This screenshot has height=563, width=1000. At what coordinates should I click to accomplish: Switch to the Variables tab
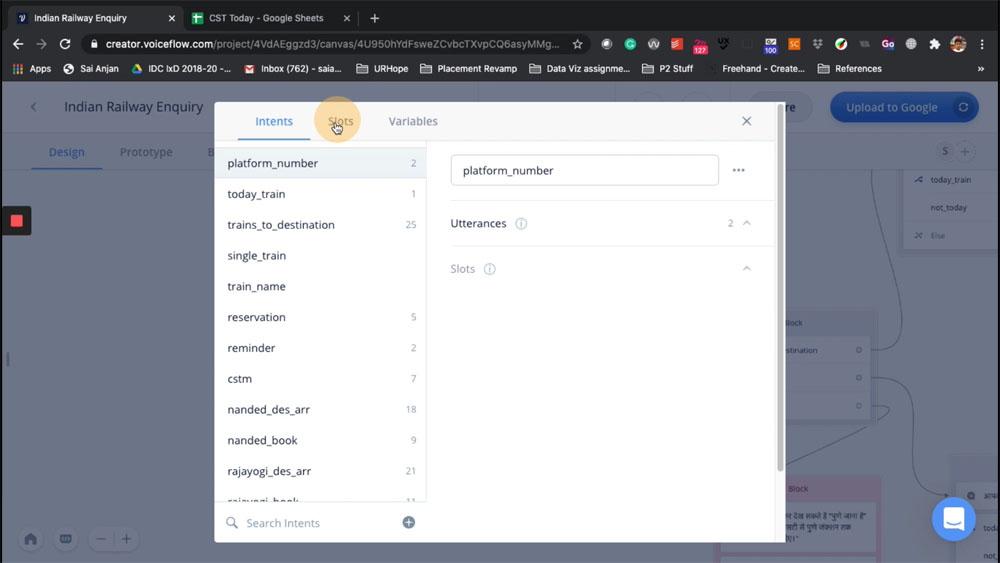click(413, 121)
